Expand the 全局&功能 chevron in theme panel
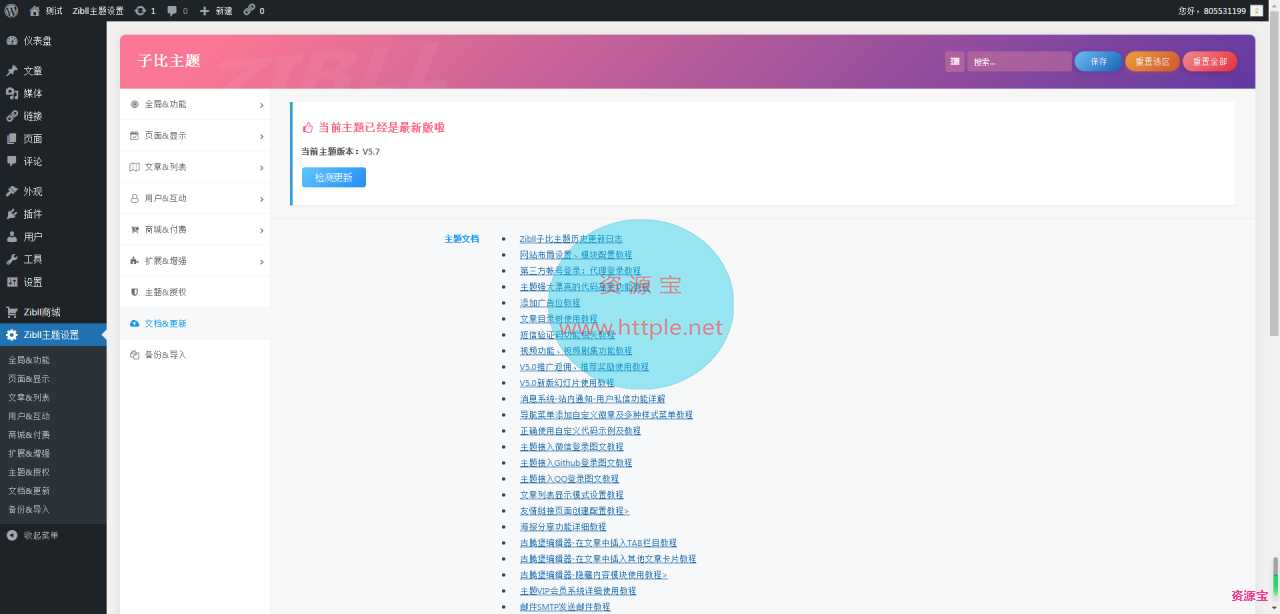 261,104
